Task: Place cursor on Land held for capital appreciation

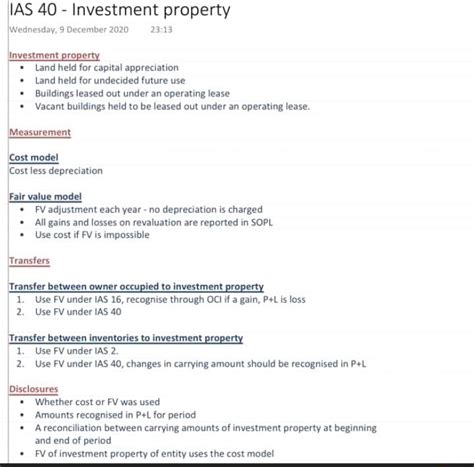Action: coord(107,68)
